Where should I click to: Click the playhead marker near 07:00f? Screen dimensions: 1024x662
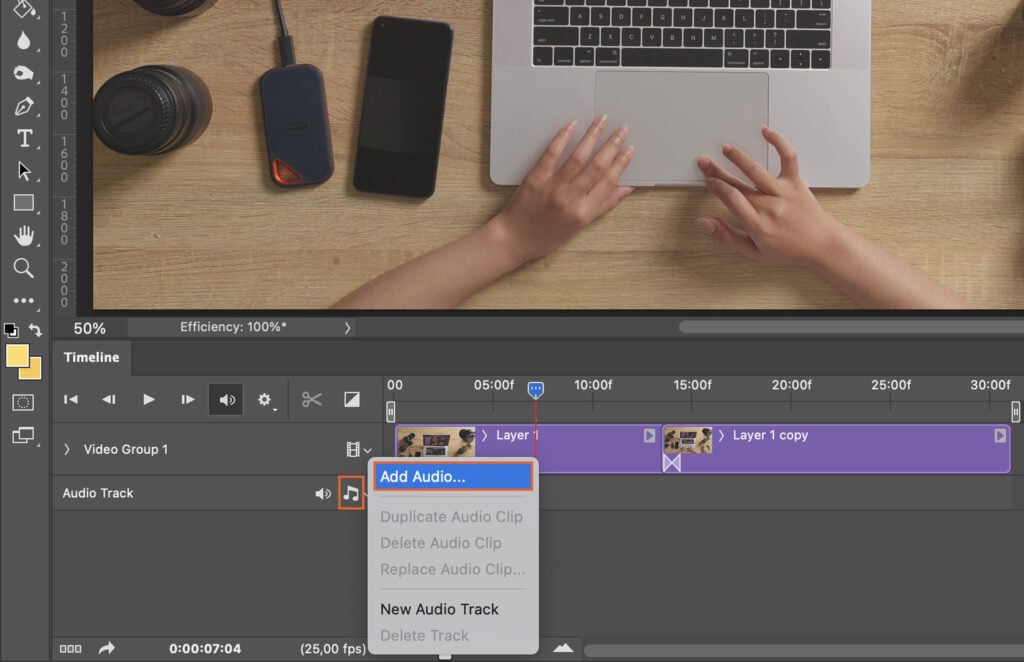pyautogui.click(x=537, y=390)
